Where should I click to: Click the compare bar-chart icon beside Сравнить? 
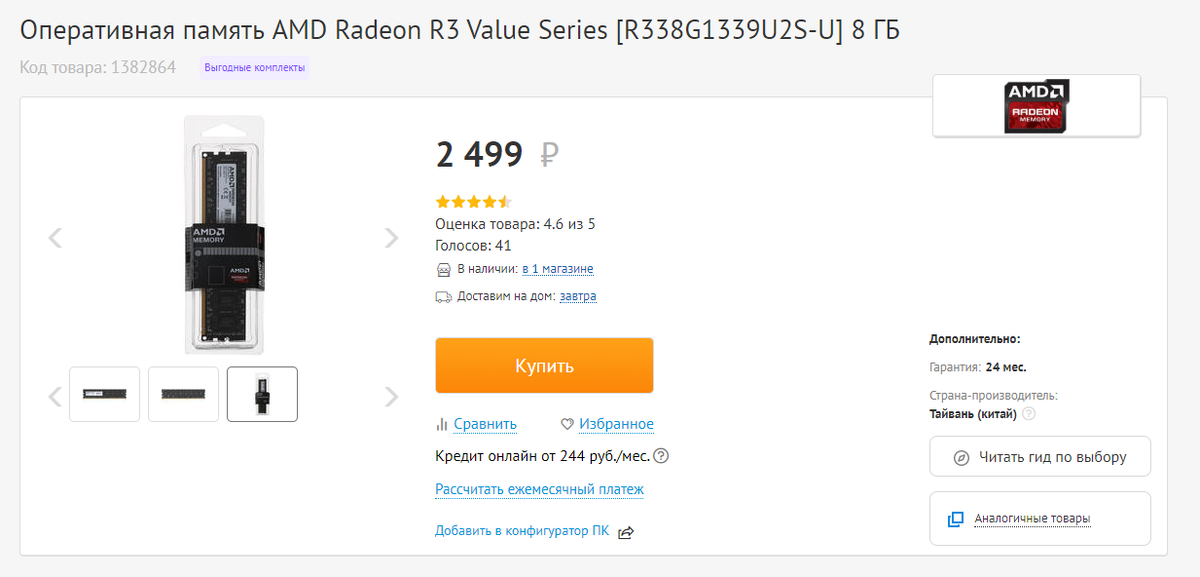tap(442, 424)
